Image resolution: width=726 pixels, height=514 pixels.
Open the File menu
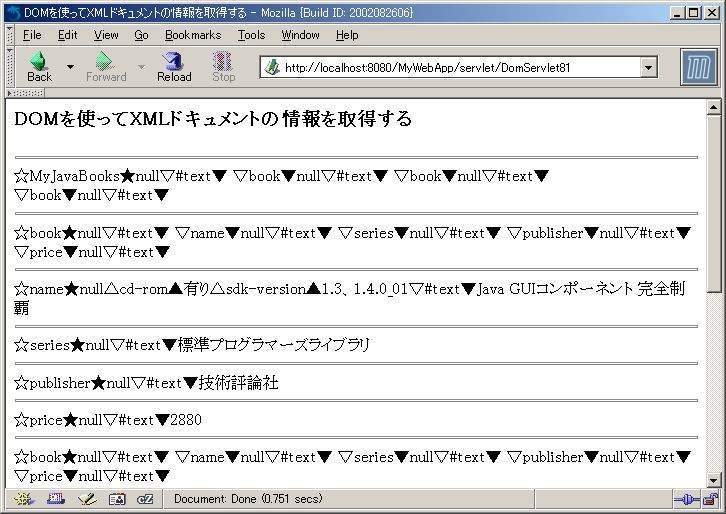32,35
